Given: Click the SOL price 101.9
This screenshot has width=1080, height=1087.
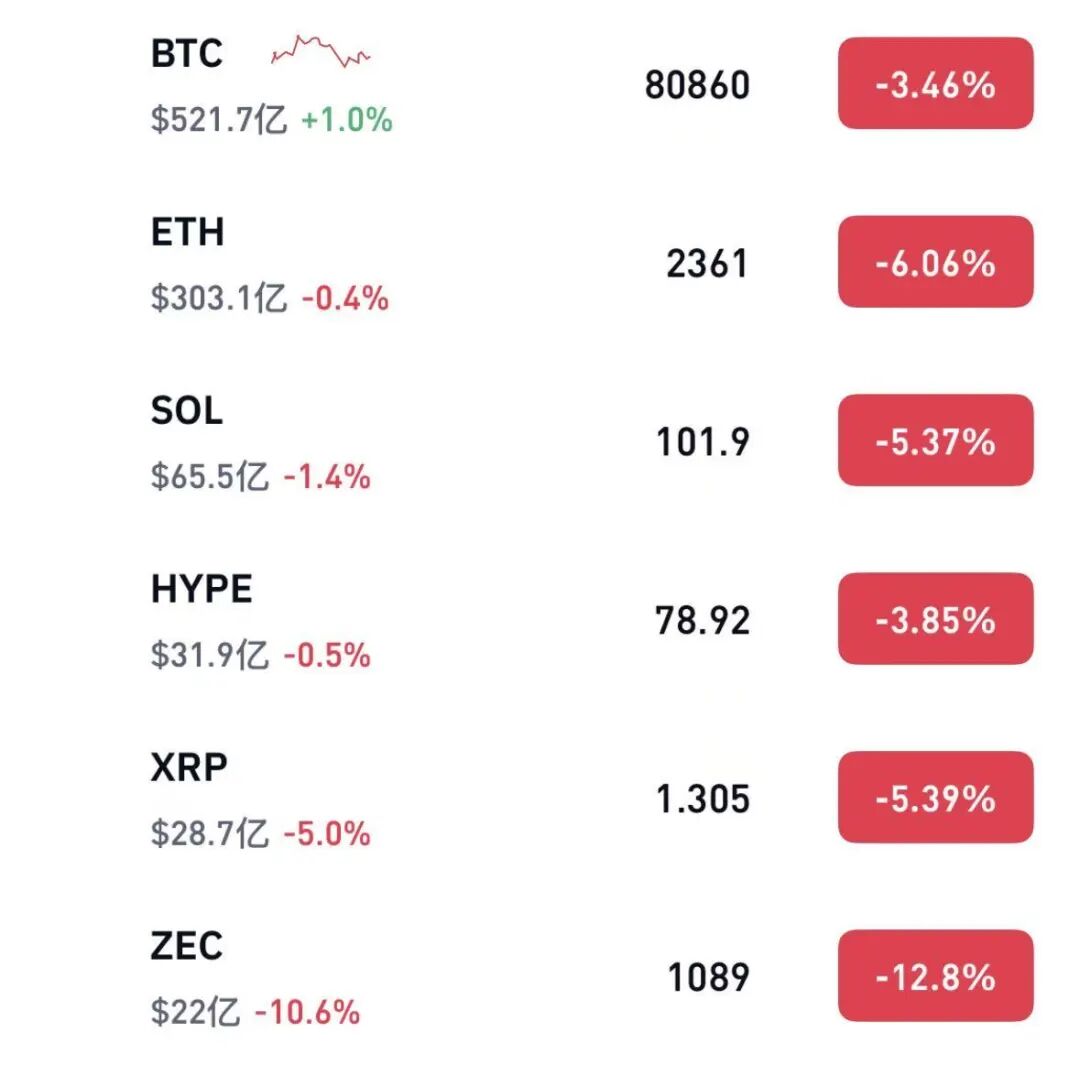Looking at the screenshot, I should [703, 442].
